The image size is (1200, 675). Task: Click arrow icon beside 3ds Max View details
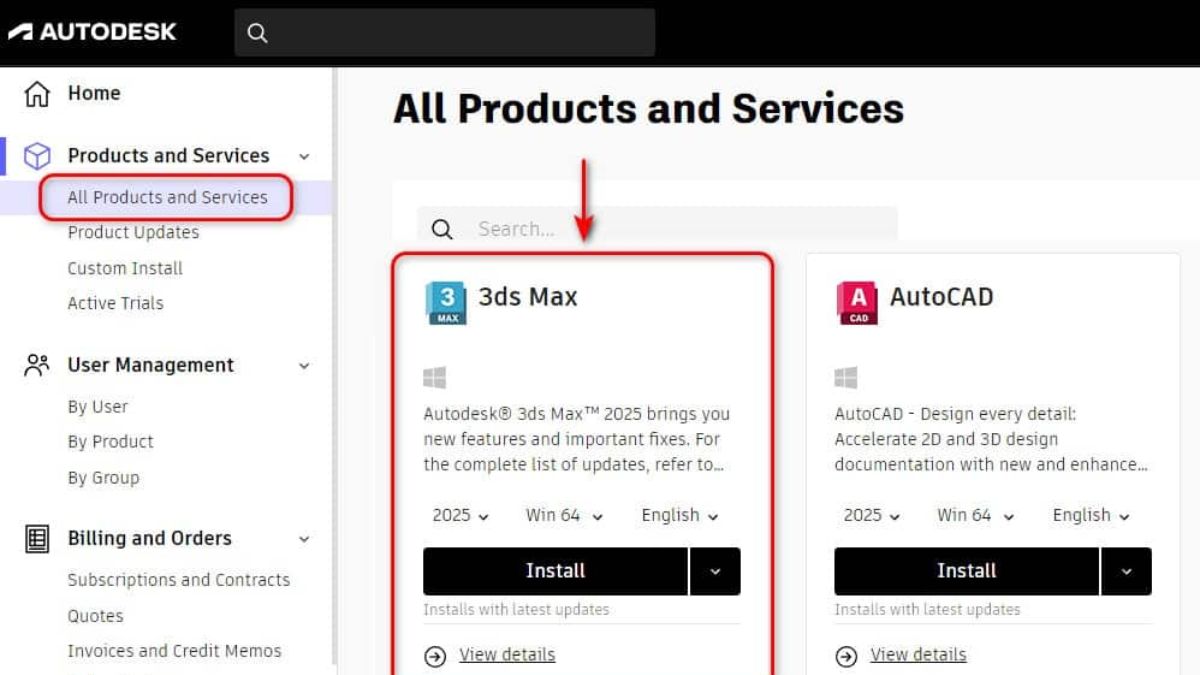click(x=435, y=656)
